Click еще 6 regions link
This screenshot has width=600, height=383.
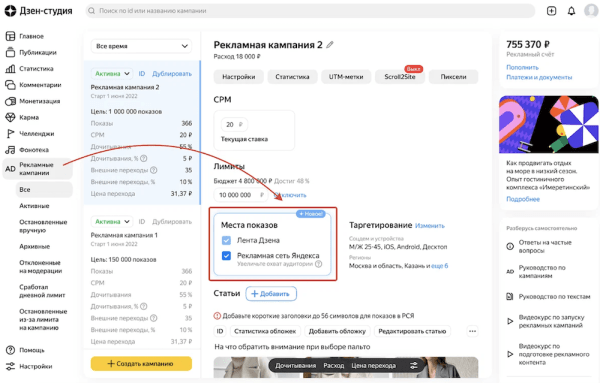click(440, 266)
